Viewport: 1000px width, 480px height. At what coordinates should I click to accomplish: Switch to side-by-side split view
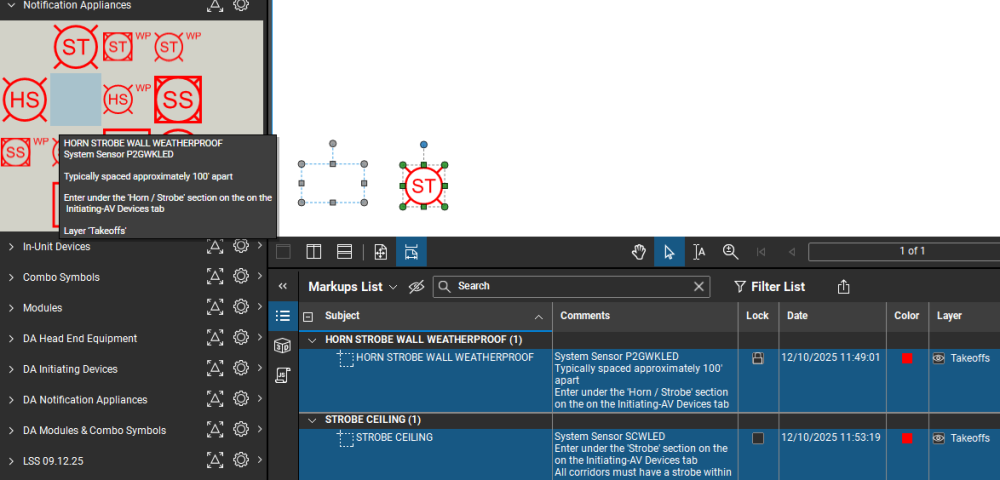[x=314, y=252]
